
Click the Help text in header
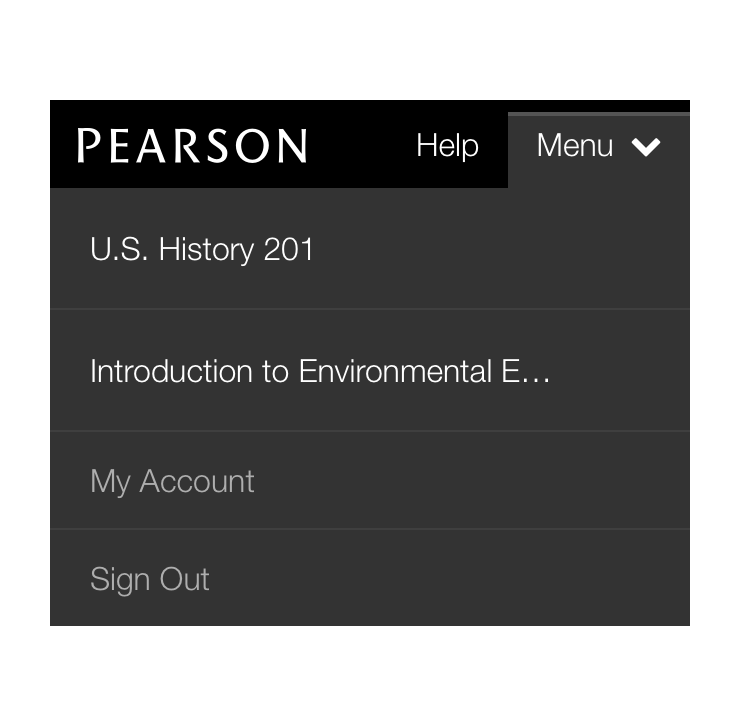[447, 146]
